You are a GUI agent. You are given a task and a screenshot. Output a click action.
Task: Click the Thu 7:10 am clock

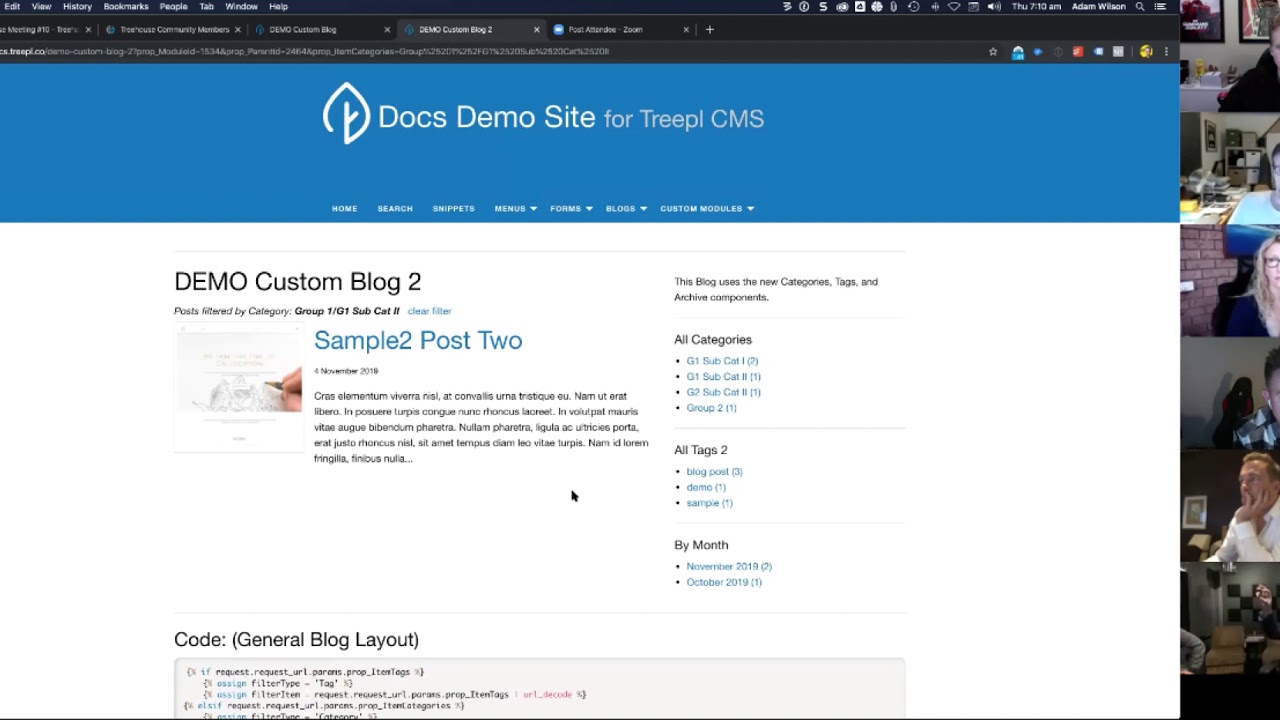[1036, 7]
